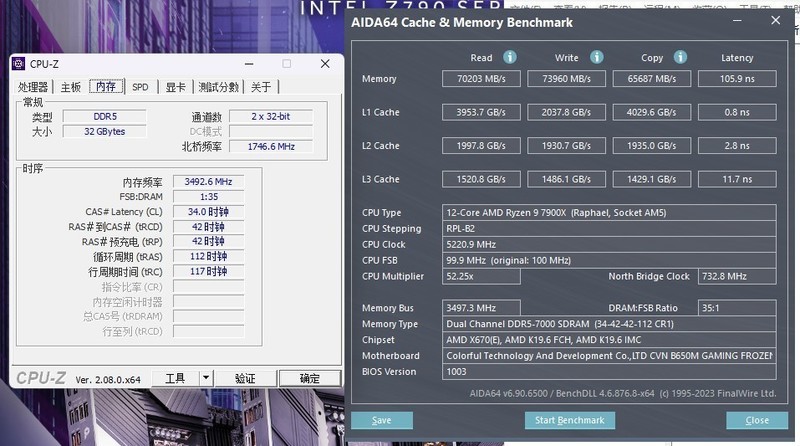Image resolution: width=800 pixels, height=446 pixels.
Task: Click the Read info icon in AIDA64
Action: pyautogui.click(x=510, y=57)
